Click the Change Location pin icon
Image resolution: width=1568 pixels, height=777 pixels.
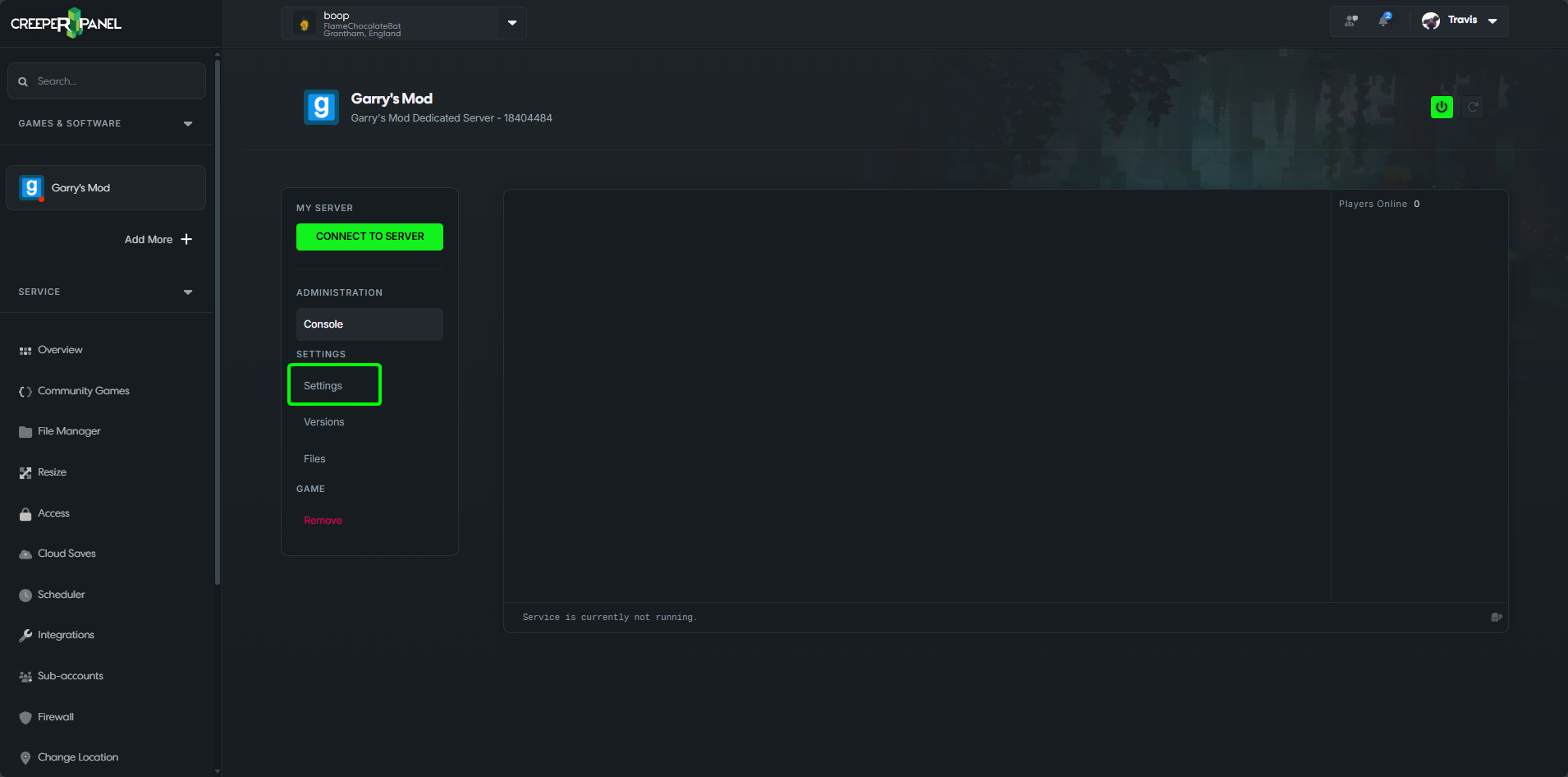tap(25, 758)
